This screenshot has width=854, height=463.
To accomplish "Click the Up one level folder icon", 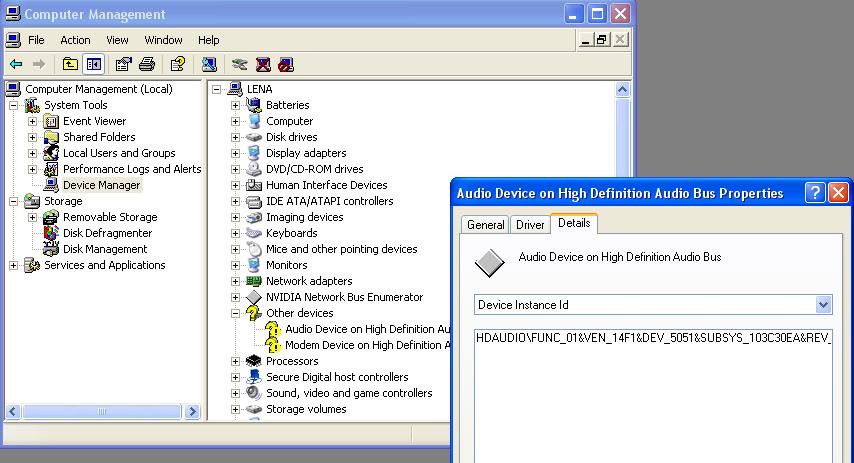I will coord(70,64).
